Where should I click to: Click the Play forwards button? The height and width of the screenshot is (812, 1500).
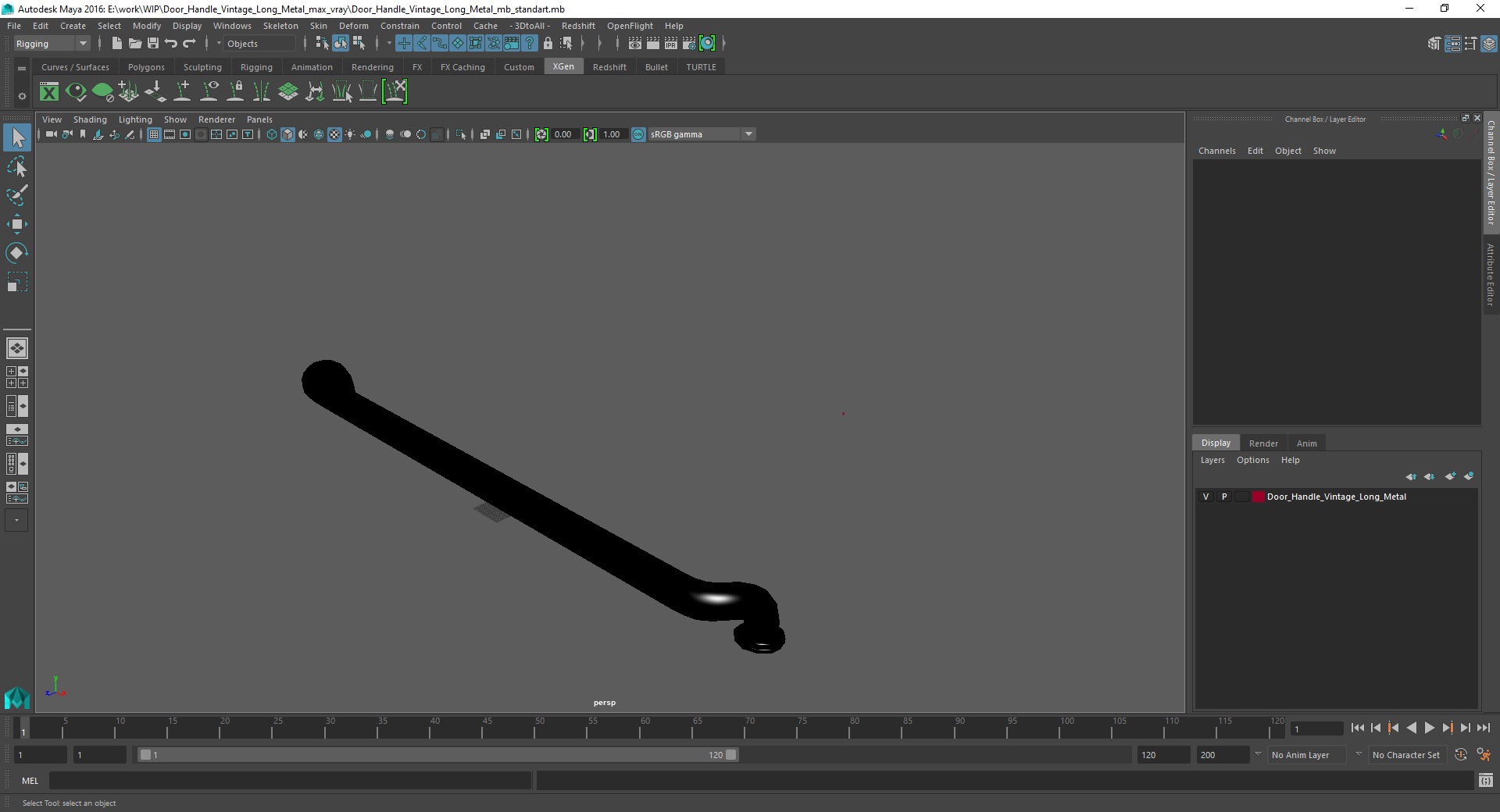coord(1429,728)
